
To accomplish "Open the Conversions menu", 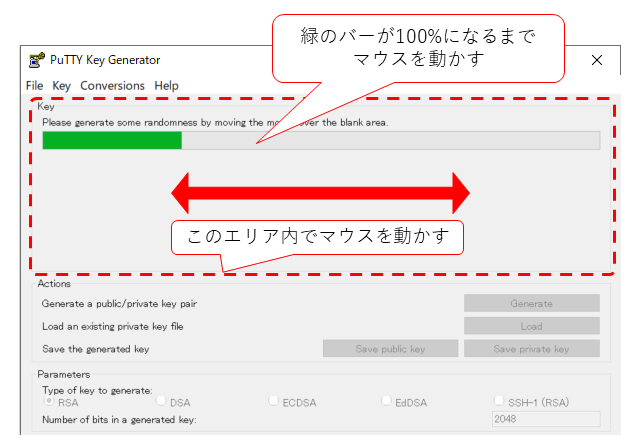I will [x=112, y=86].
